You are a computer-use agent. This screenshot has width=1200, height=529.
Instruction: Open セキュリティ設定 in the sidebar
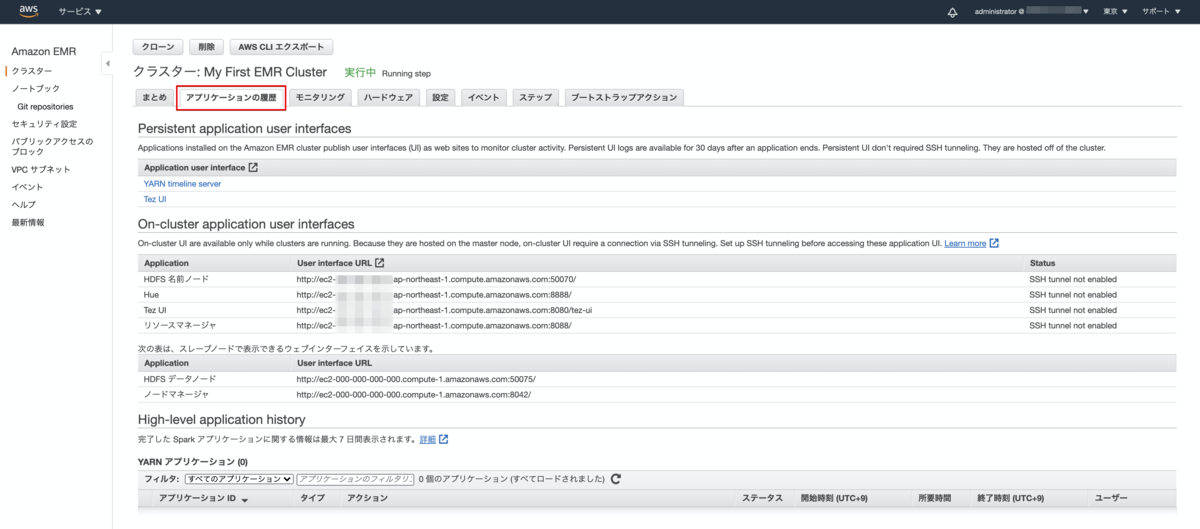click(x=44, y=124)
